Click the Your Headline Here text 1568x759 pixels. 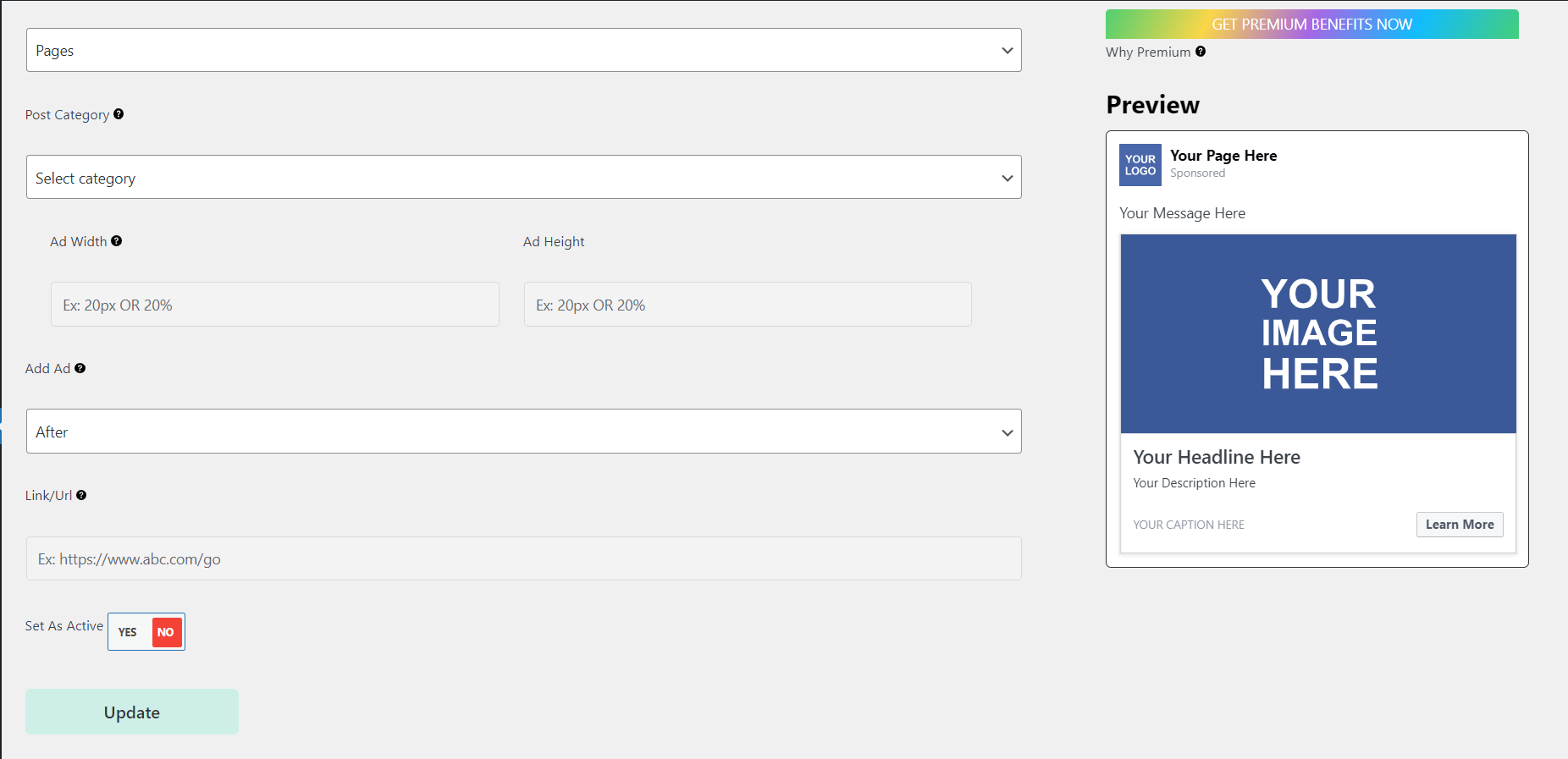point(1217,457)
